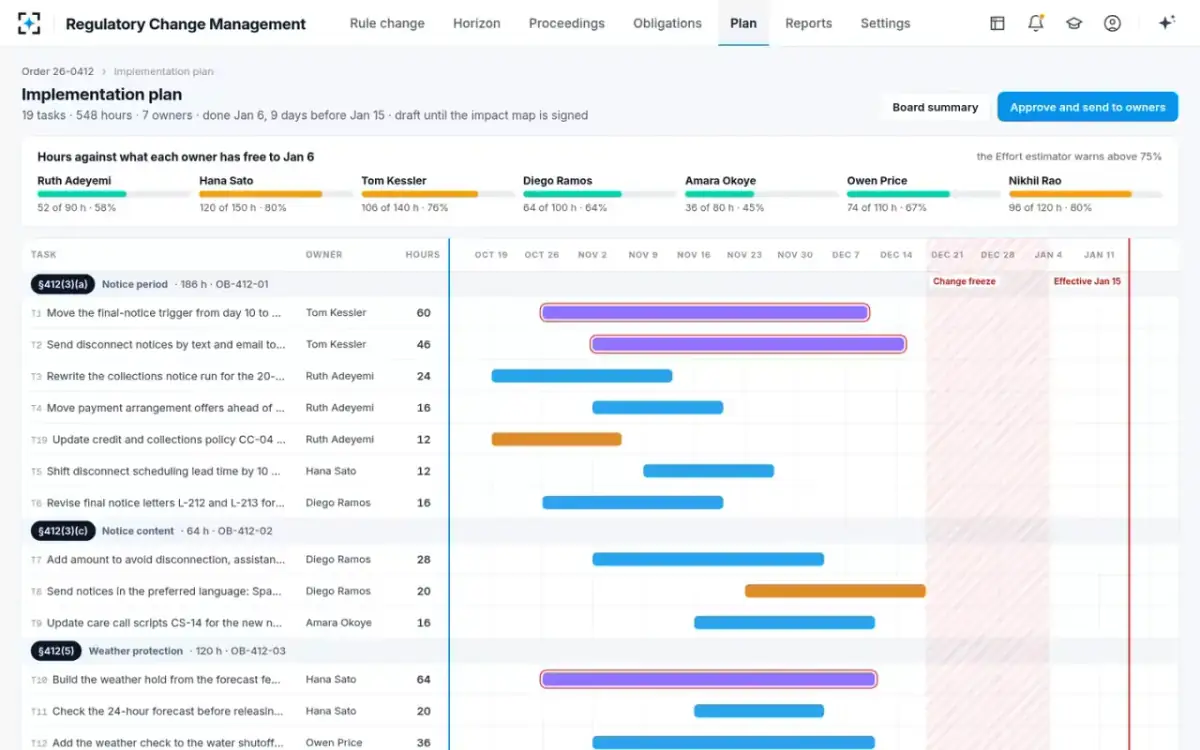Click the blue Gantt bar for task T6
1200x750 pixels.
pyautogui.click(x=633, y=503)
